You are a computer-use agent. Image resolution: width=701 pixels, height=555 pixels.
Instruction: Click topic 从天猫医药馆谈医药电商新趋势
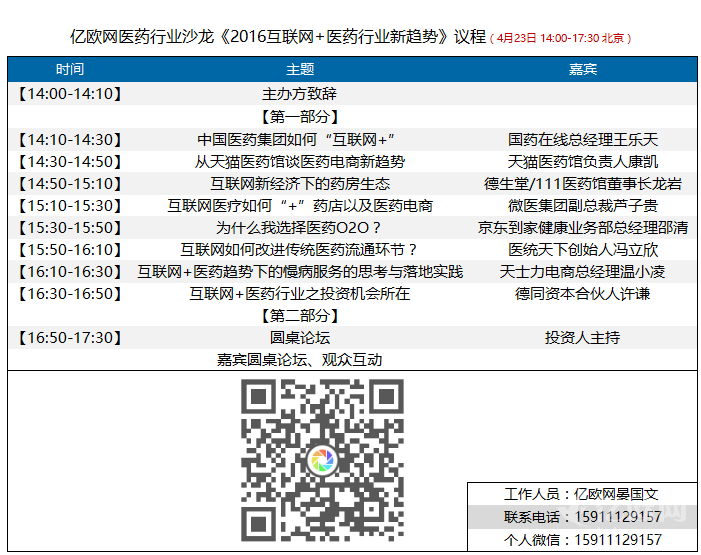pos(300,161)
